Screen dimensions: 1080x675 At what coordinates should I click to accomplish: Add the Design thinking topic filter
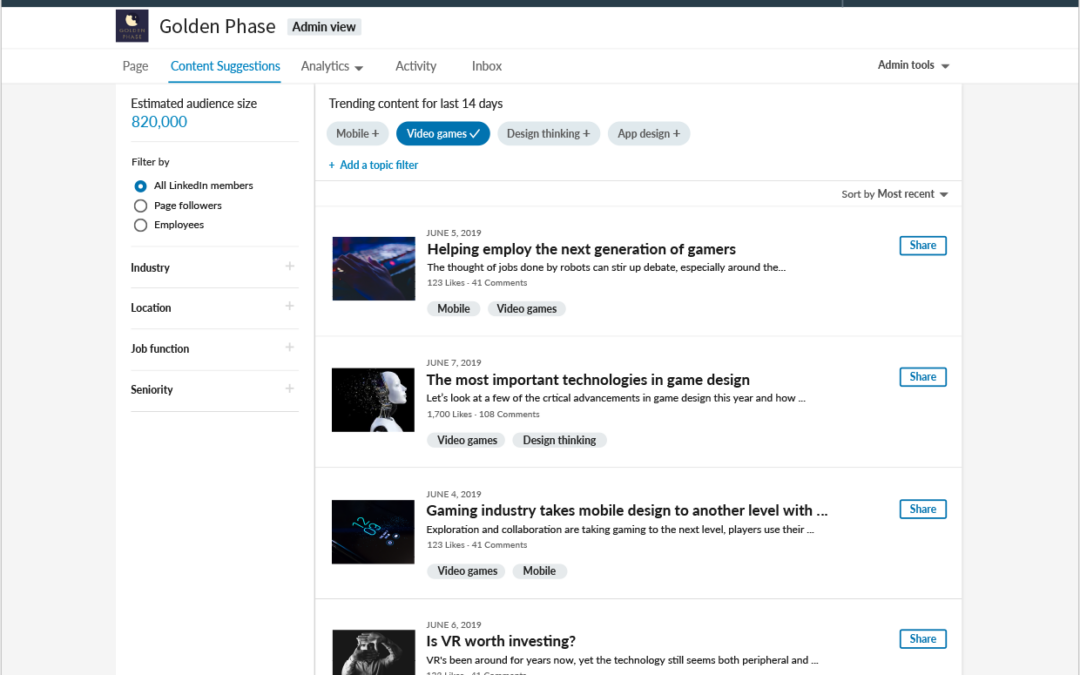point(548,133)
